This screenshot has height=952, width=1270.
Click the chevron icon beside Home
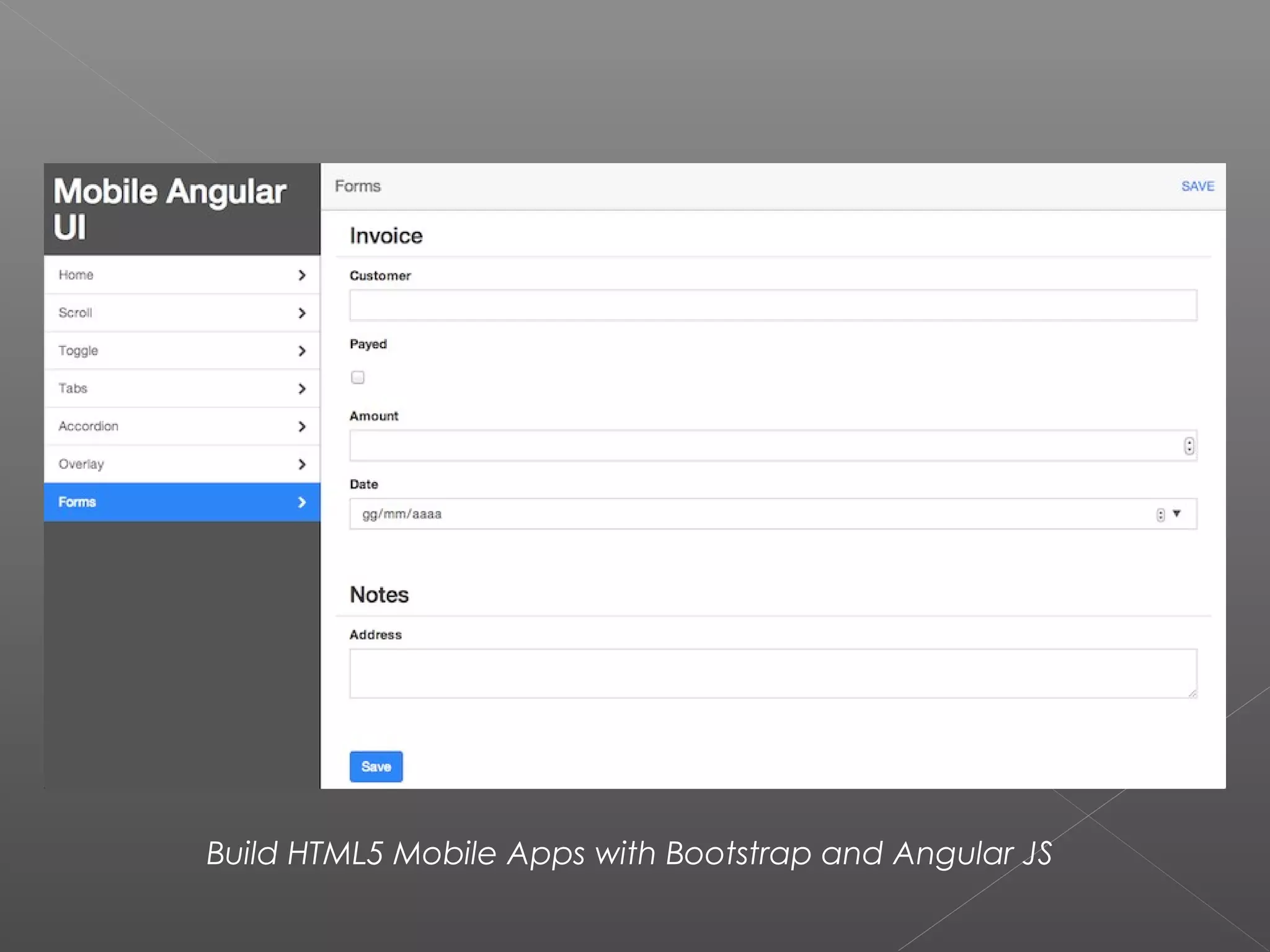(302, 275)
